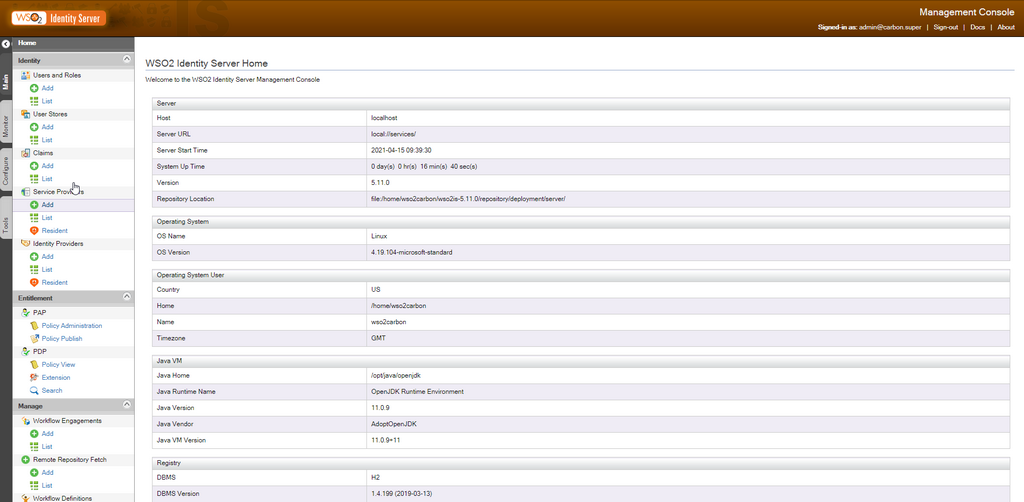Click Resident icon under Service Providers
This screenshot has height=502, width=1024.
click(x=34, y=231)
